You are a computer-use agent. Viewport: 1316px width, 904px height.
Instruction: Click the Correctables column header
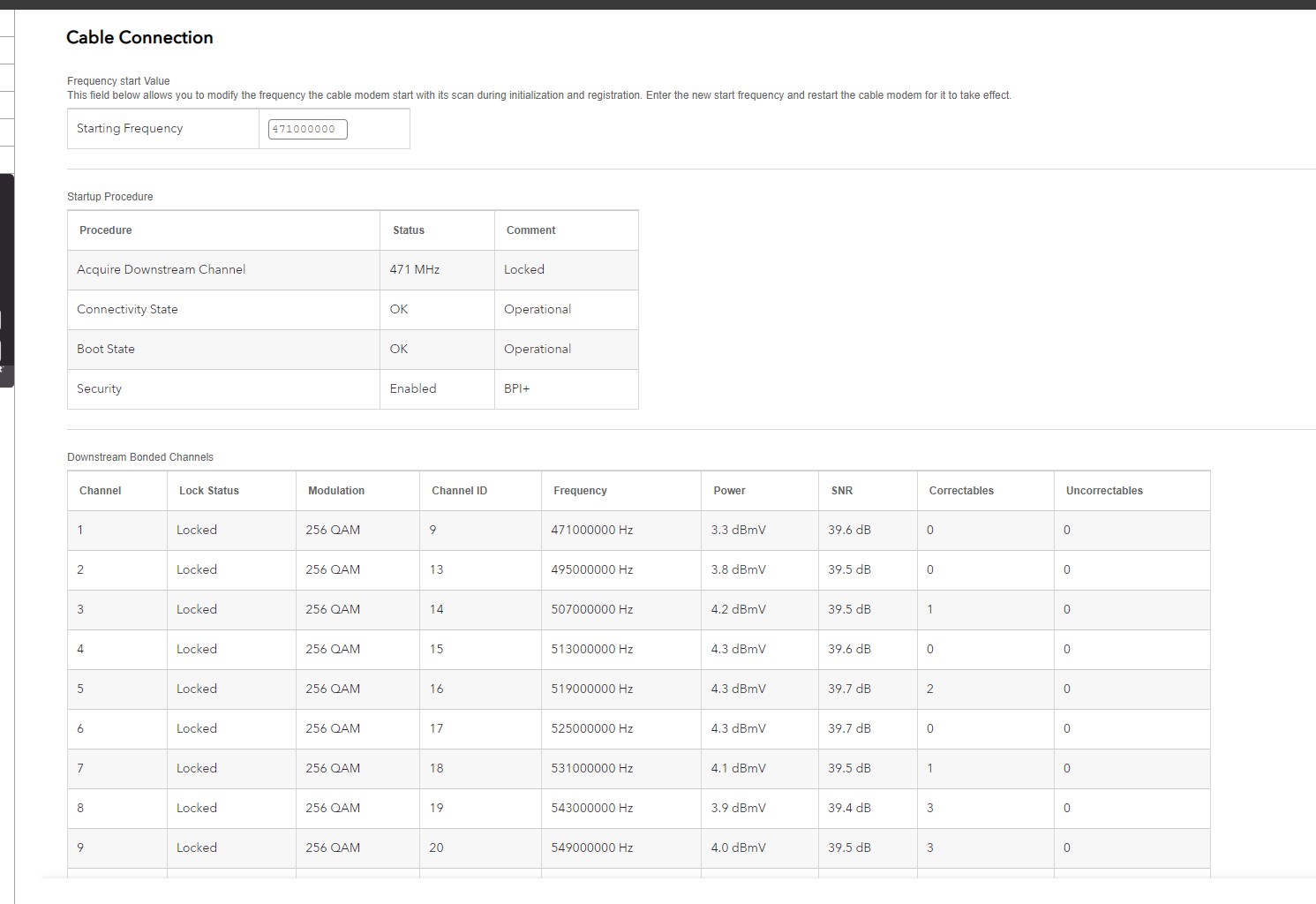point(961,491)
